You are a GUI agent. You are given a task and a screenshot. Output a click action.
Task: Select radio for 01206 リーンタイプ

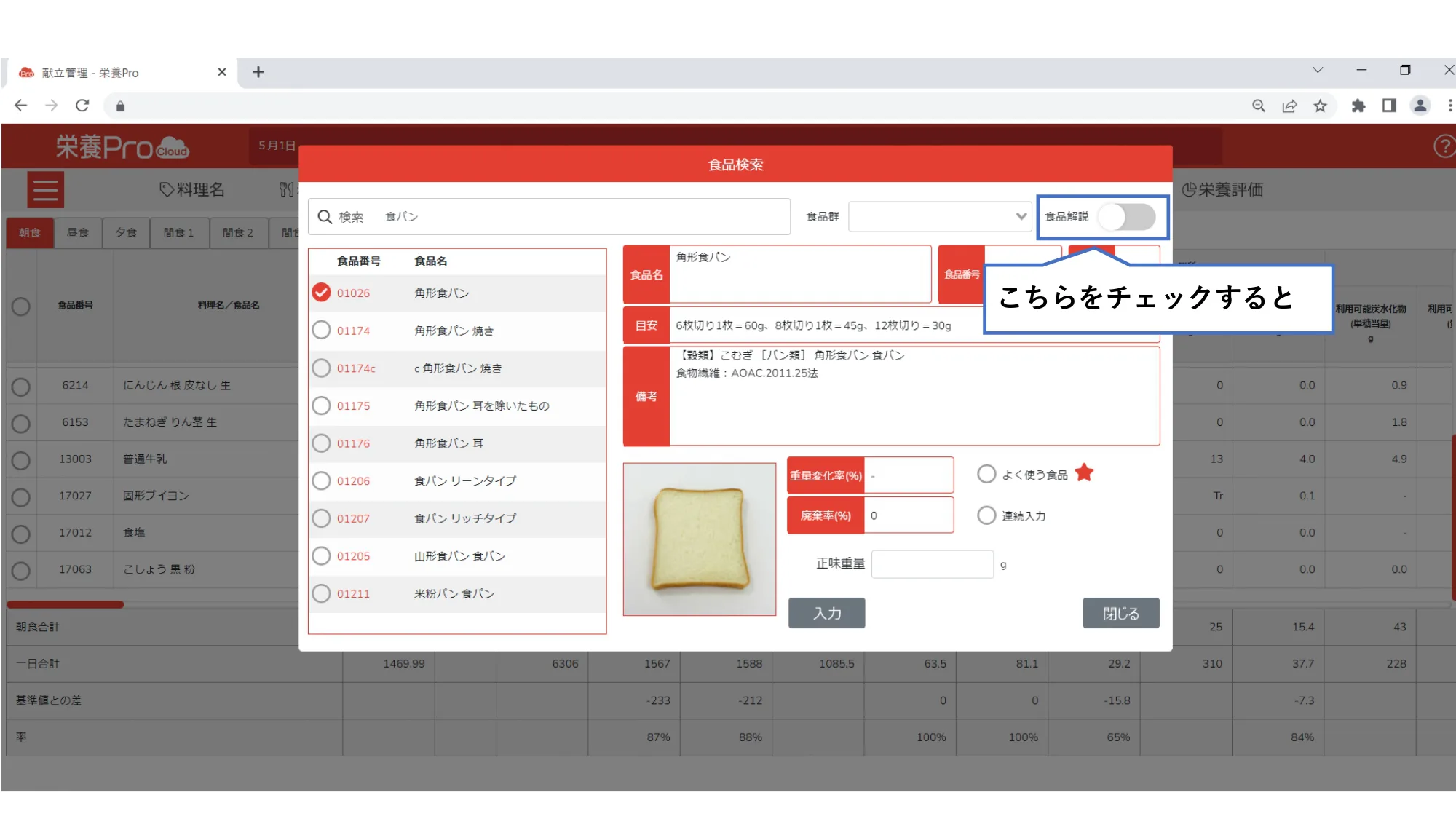(x=321, y=481)
